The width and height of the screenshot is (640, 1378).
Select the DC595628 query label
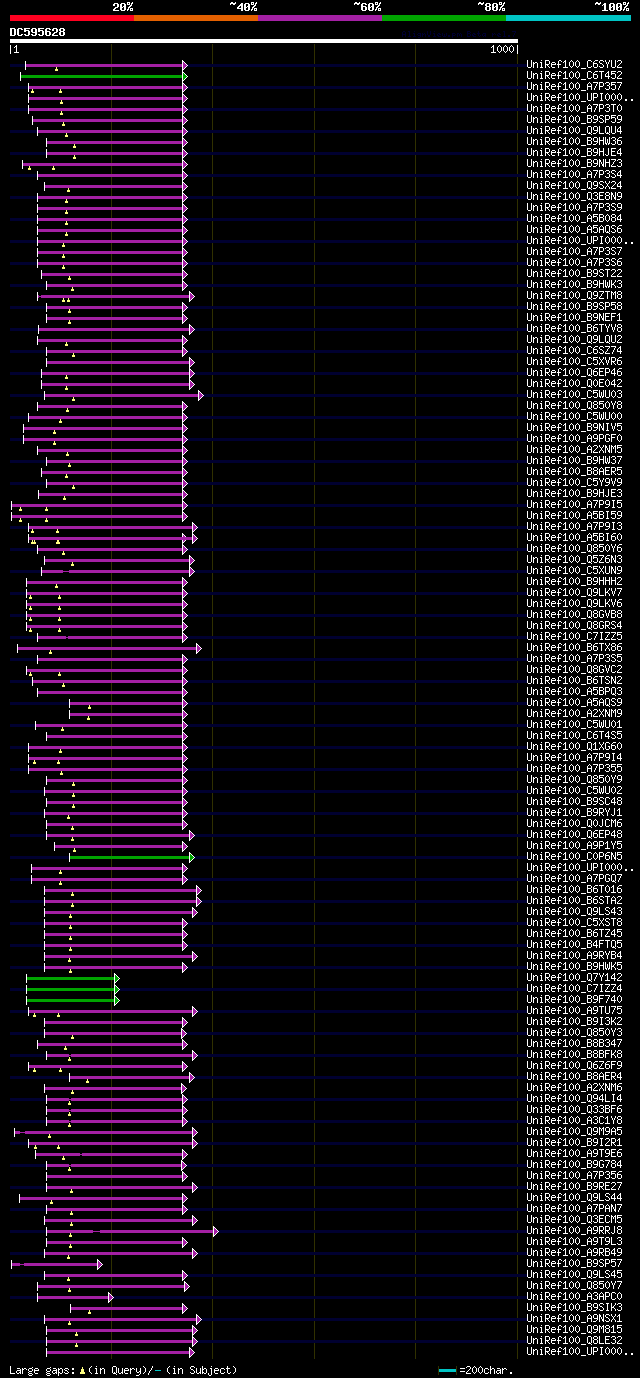pyautogui.click(x=37, y=32)
